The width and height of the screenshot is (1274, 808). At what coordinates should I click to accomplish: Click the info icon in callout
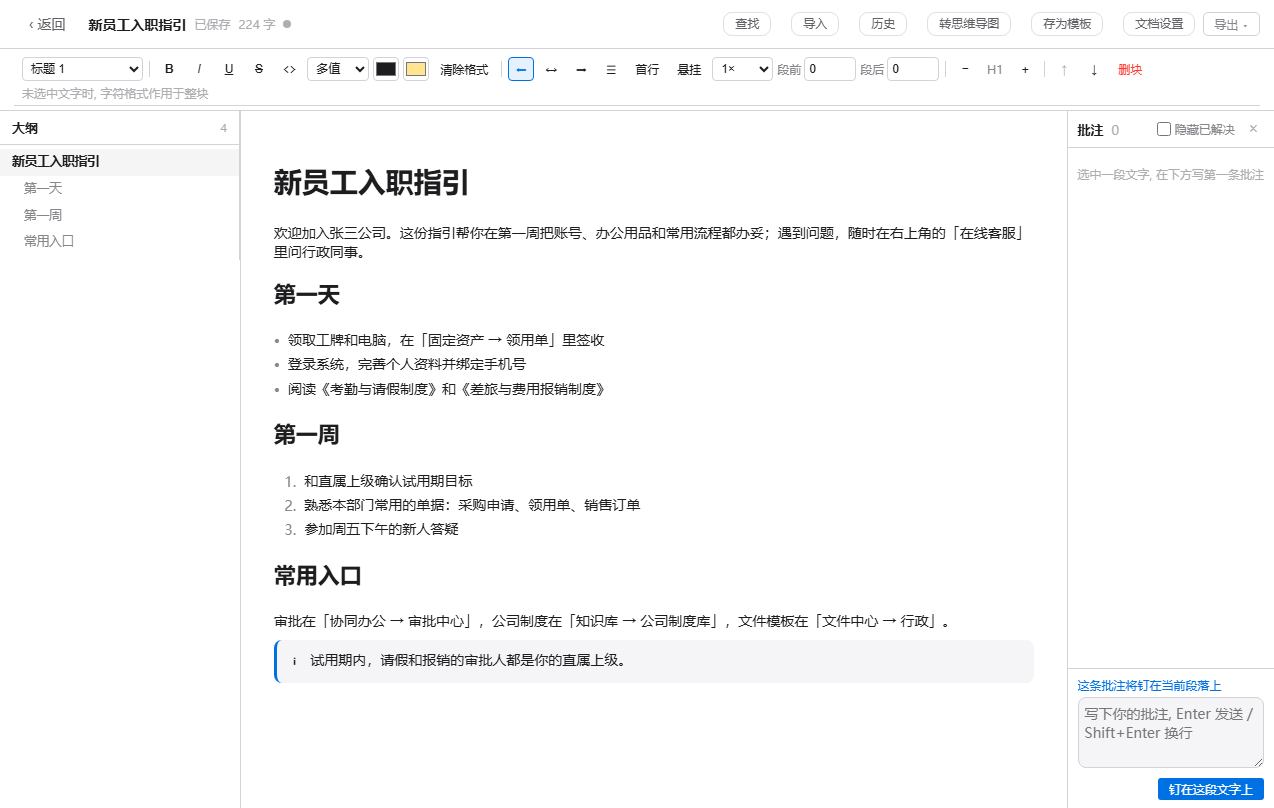[294, 661]
